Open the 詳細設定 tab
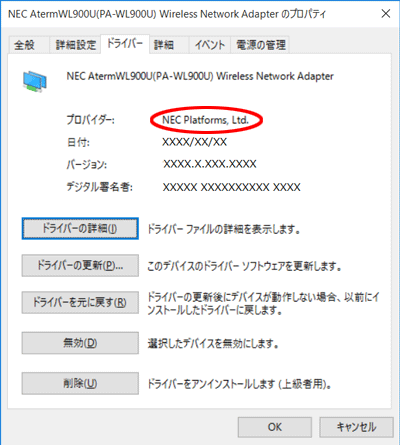Viewport: 400px width, 445px height. point(76,45)
